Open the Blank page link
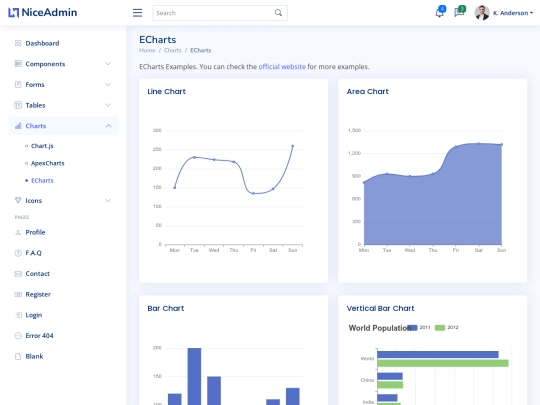The width and height of the screenshot is (540, 405). coord(63,356)
